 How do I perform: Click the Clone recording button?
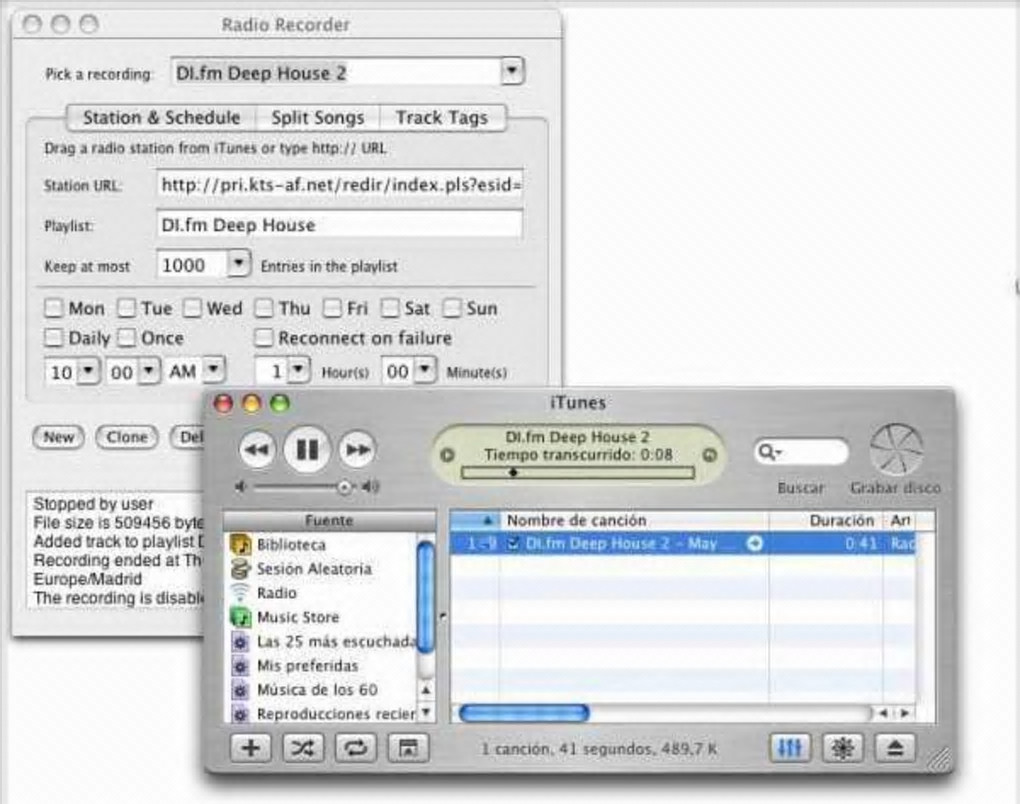click(127, 437)
